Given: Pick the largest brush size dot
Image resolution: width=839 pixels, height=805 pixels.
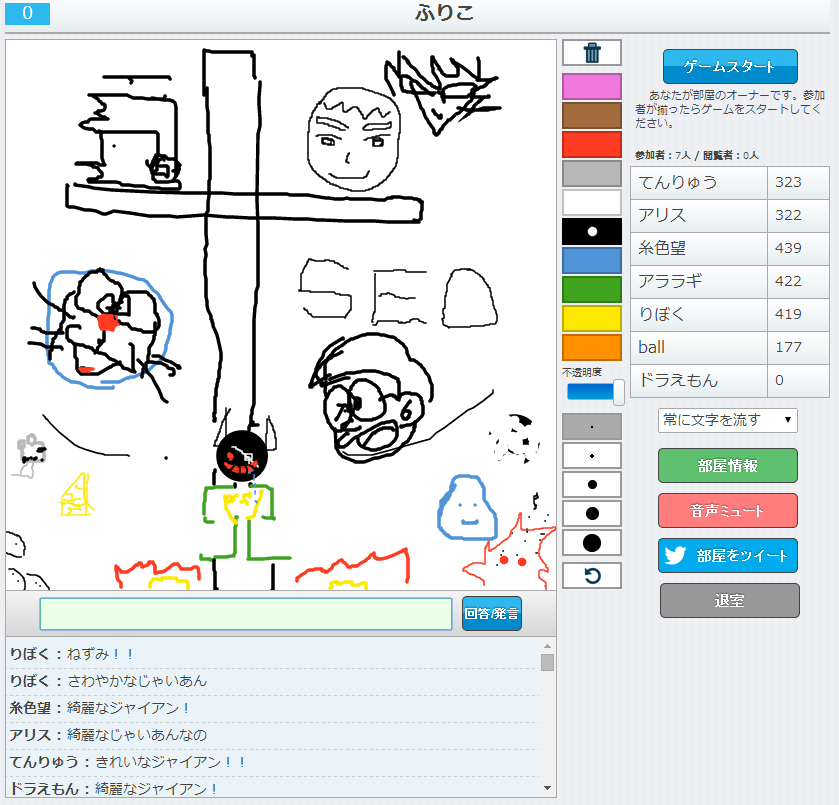Looking at the screenshot, I should point(592,543).
